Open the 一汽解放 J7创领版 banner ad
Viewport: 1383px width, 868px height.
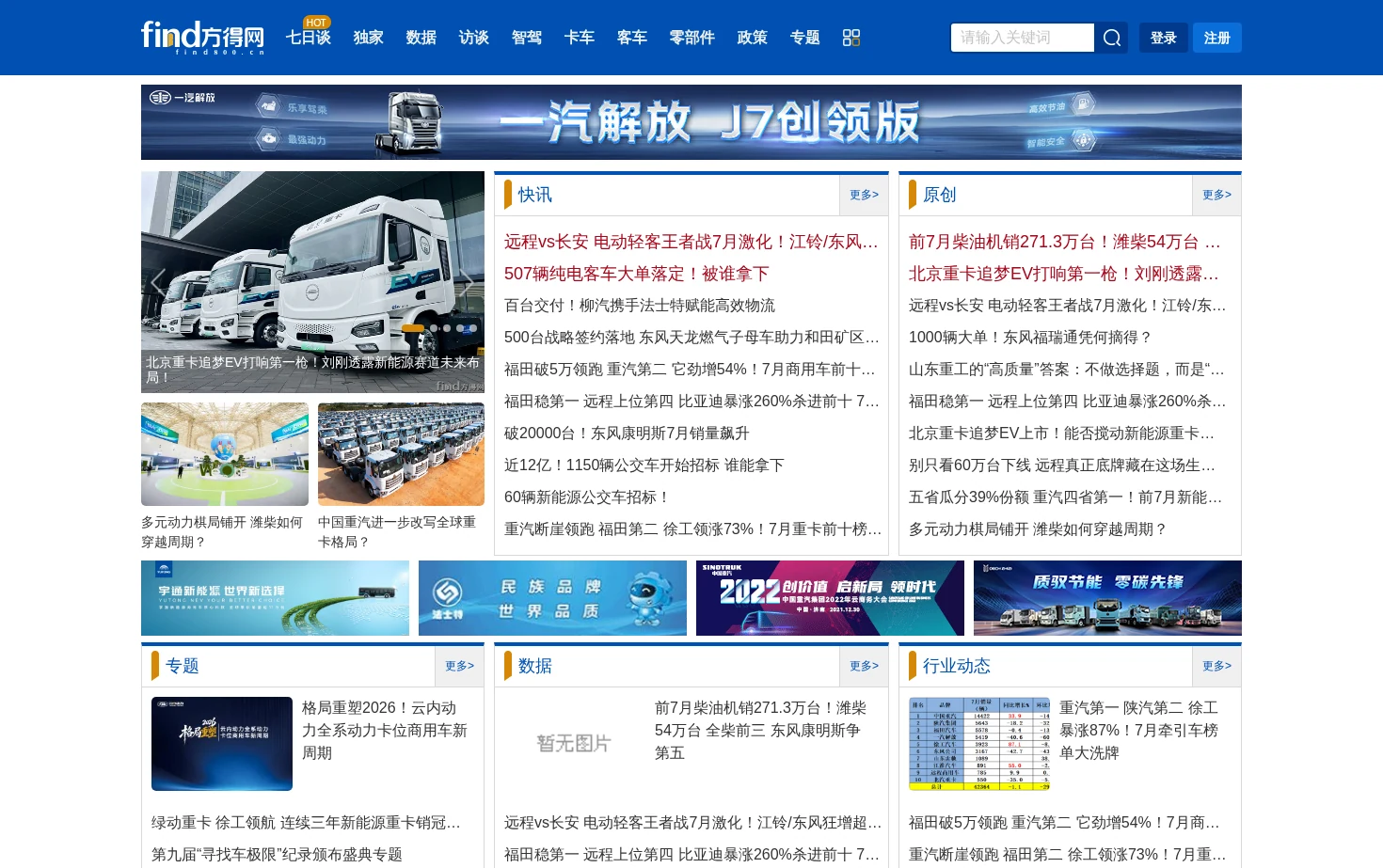coord(691,122)
